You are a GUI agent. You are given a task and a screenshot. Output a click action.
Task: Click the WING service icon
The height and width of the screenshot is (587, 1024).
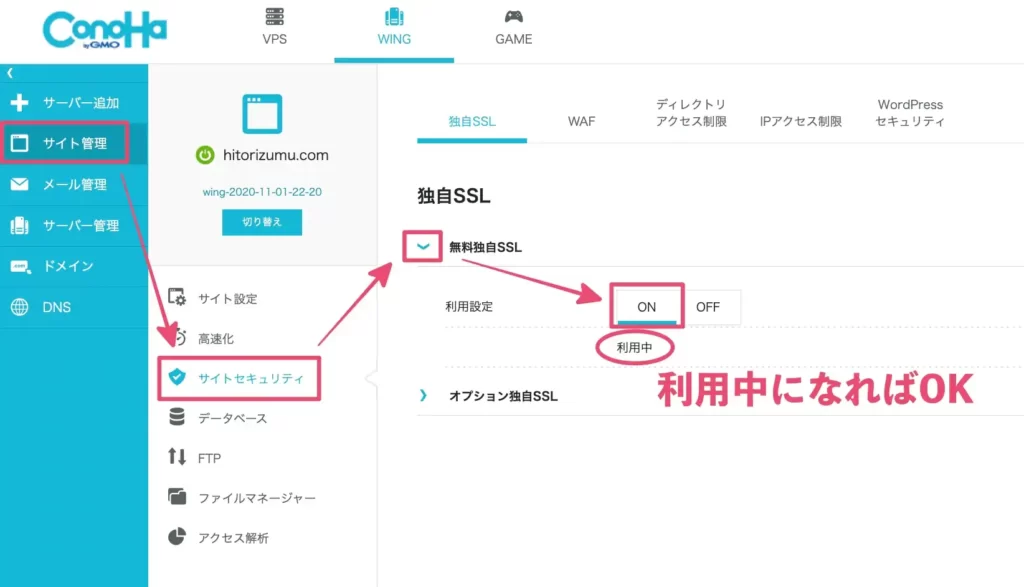point(394,16)
